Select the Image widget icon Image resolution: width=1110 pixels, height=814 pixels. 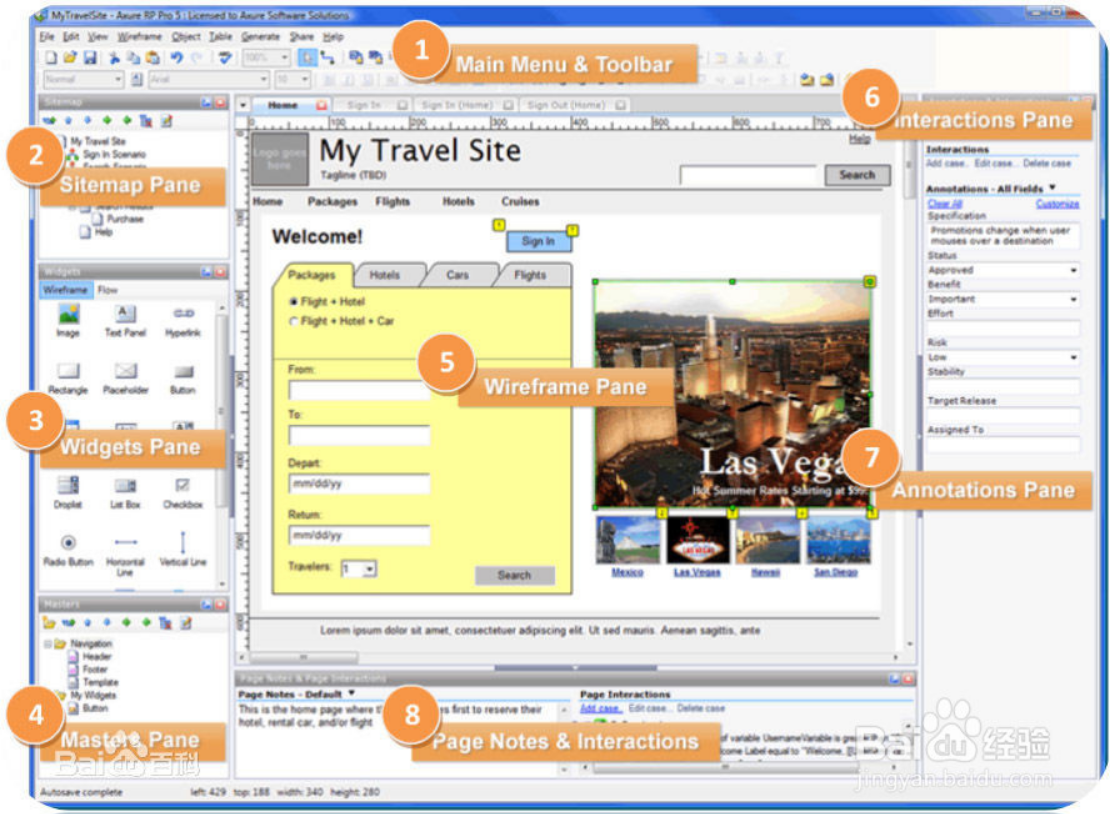69,314
